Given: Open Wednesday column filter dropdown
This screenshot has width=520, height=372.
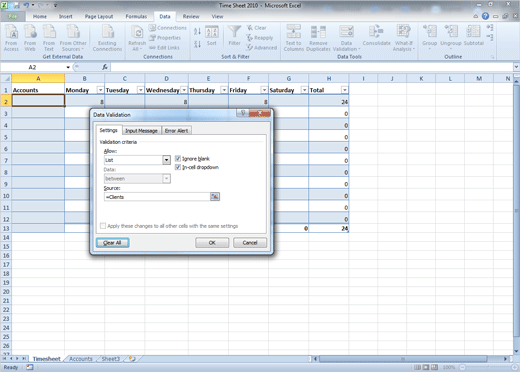Looking at the screenshot, I should [x=184, y=90].
